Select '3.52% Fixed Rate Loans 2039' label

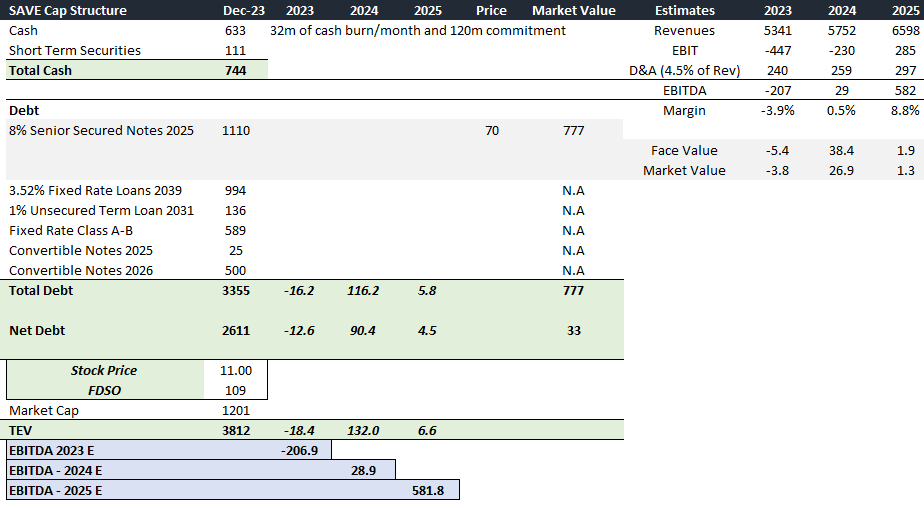95,191
